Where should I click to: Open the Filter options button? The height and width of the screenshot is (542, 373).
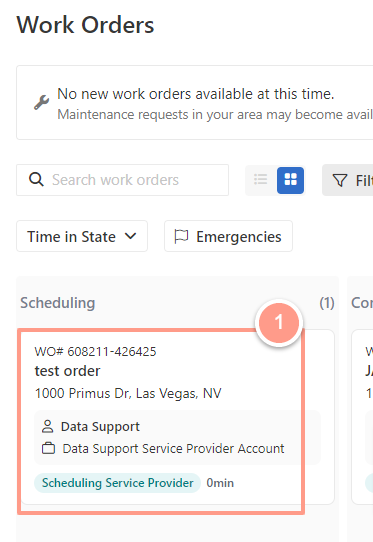coord(347,180)
